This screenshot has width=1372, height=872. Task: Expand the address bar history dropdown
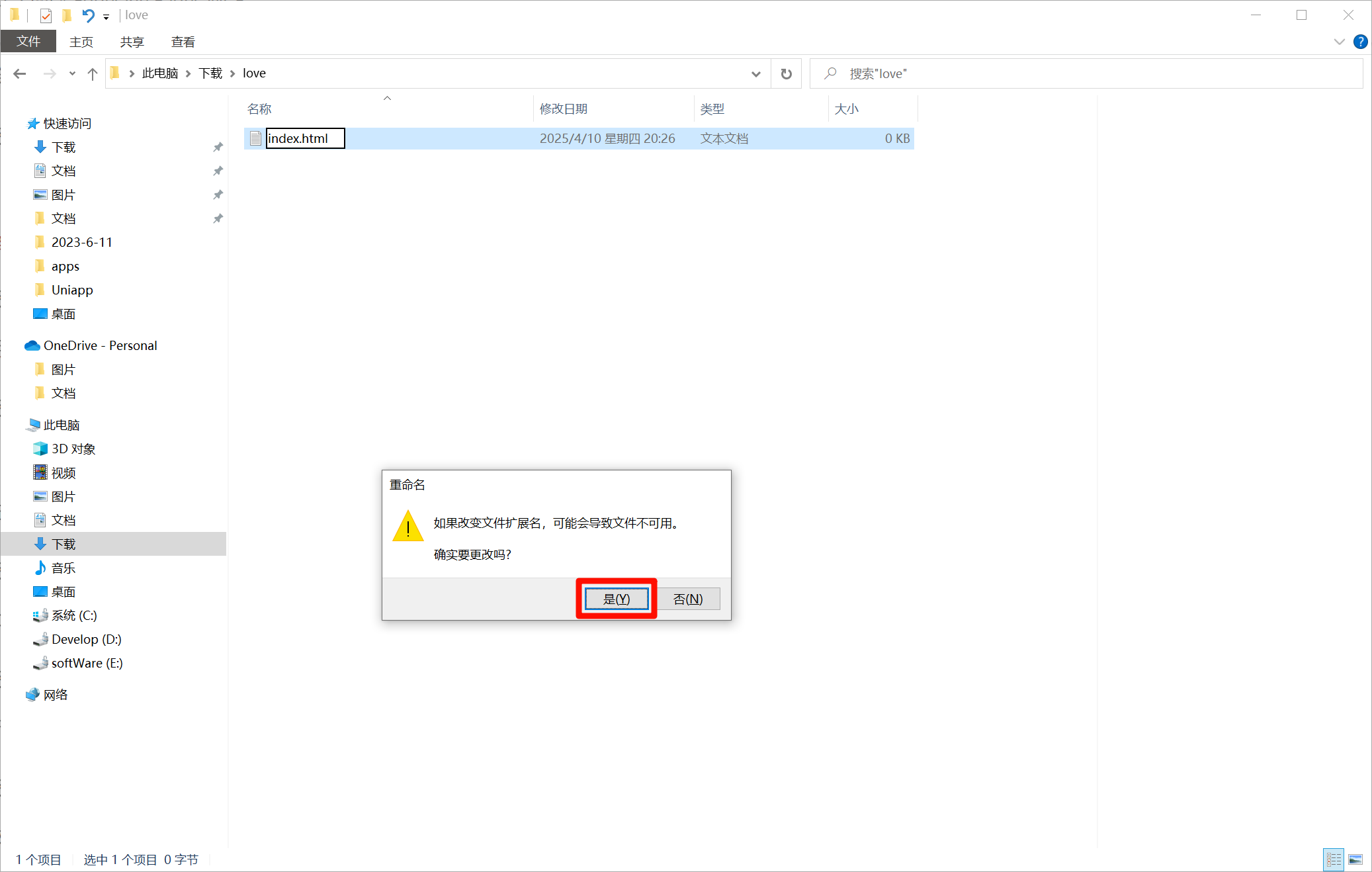pos(755,73)
